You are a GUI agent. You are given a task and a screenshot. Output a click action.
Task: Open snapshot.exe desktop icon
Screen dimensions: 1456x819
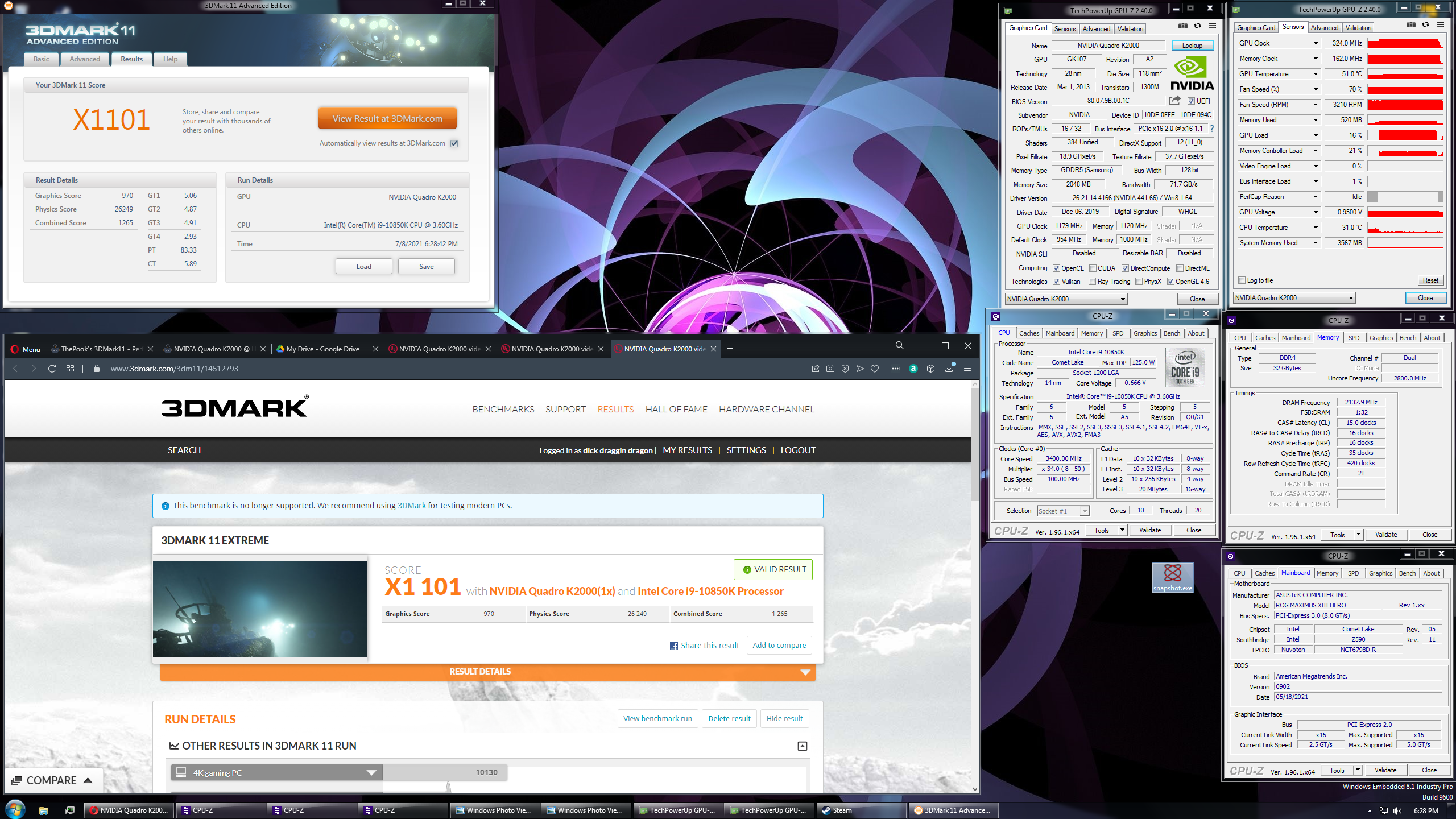click(x=1173, y=577)
